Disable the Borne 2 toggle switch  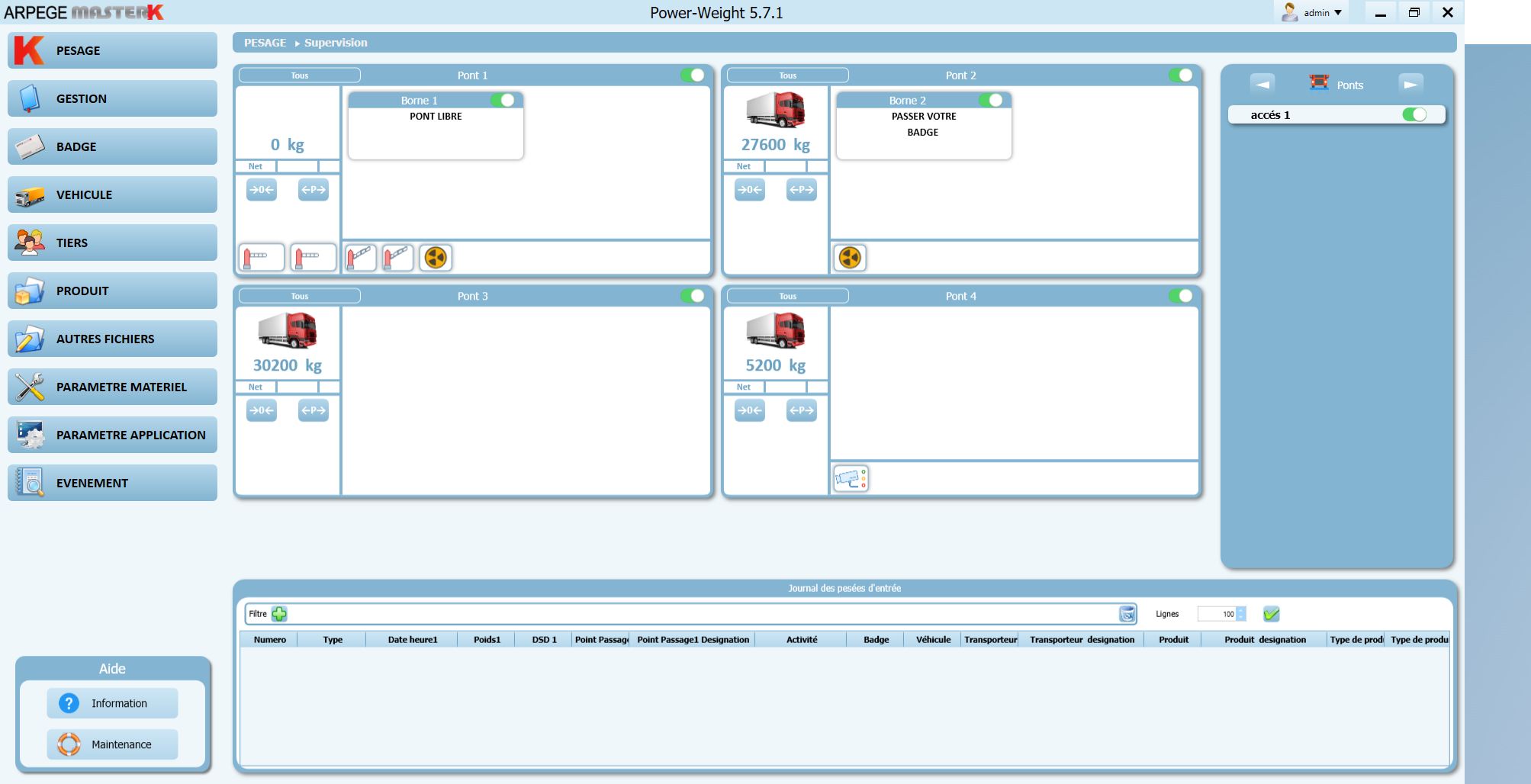pyautogui.click(x=990, y=101)
